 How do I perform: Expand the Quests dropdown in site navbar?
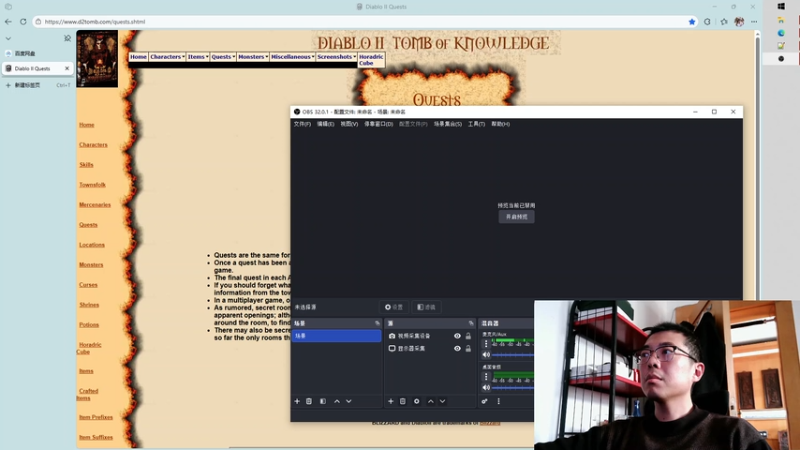pyautogui.click(x=223, y=57)
